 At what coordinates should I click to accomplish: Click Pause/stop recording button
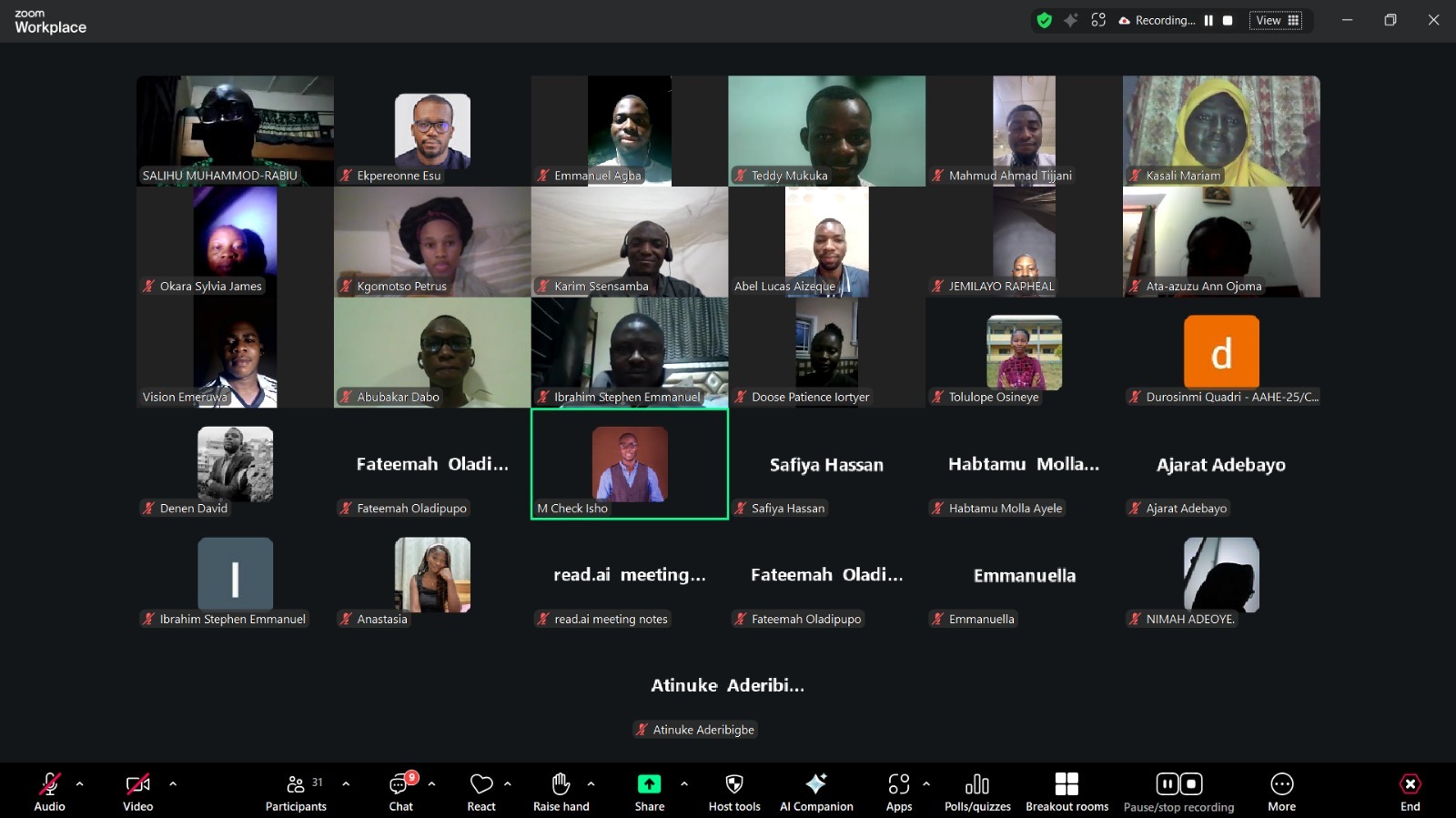point(1178,791)
